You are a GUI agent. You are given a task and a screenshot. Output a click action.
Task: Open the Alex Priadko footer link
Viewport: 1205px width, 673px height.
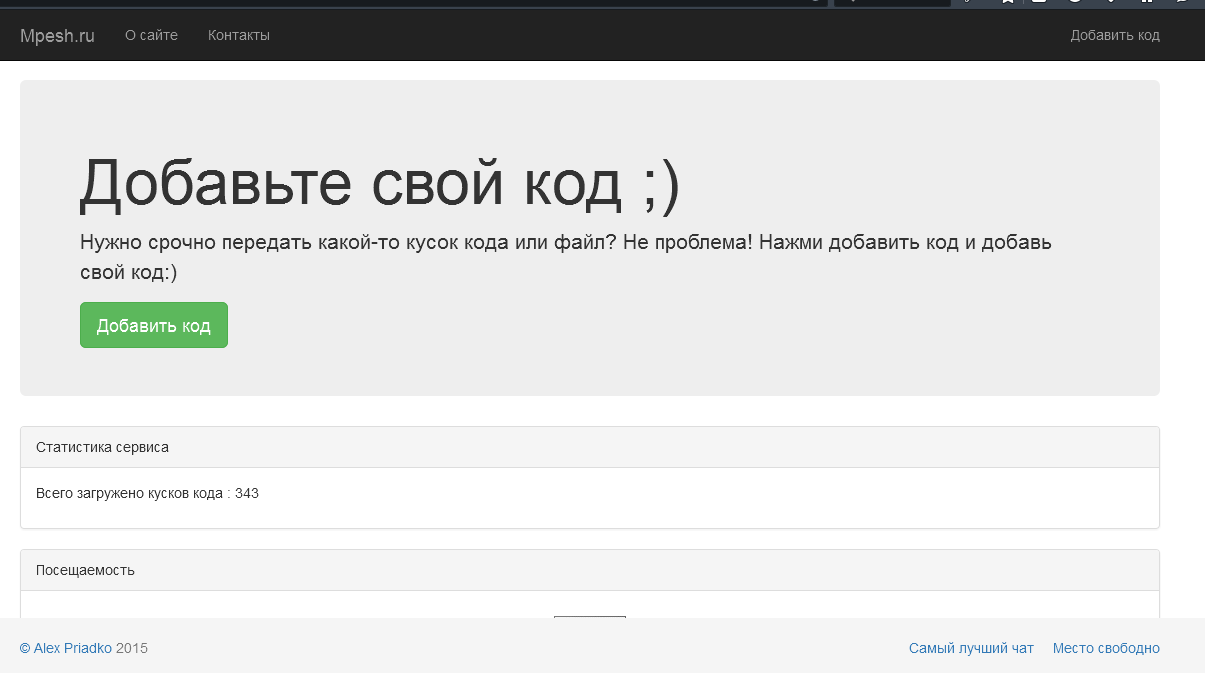pyautogui.click(x=66, y=648)
